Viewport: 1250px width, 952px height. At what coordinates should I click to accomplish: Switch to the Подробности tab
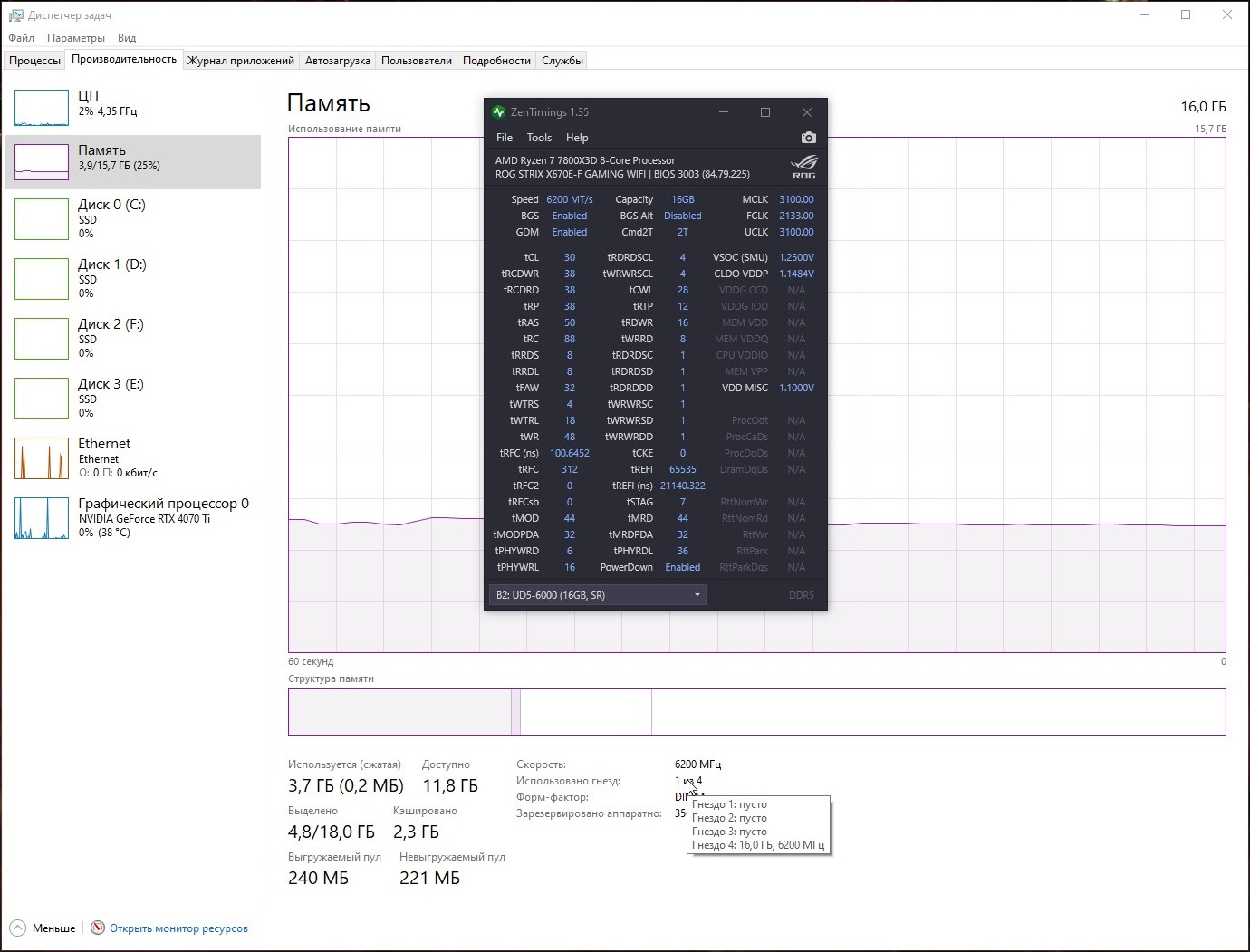(x=496, y=61)
